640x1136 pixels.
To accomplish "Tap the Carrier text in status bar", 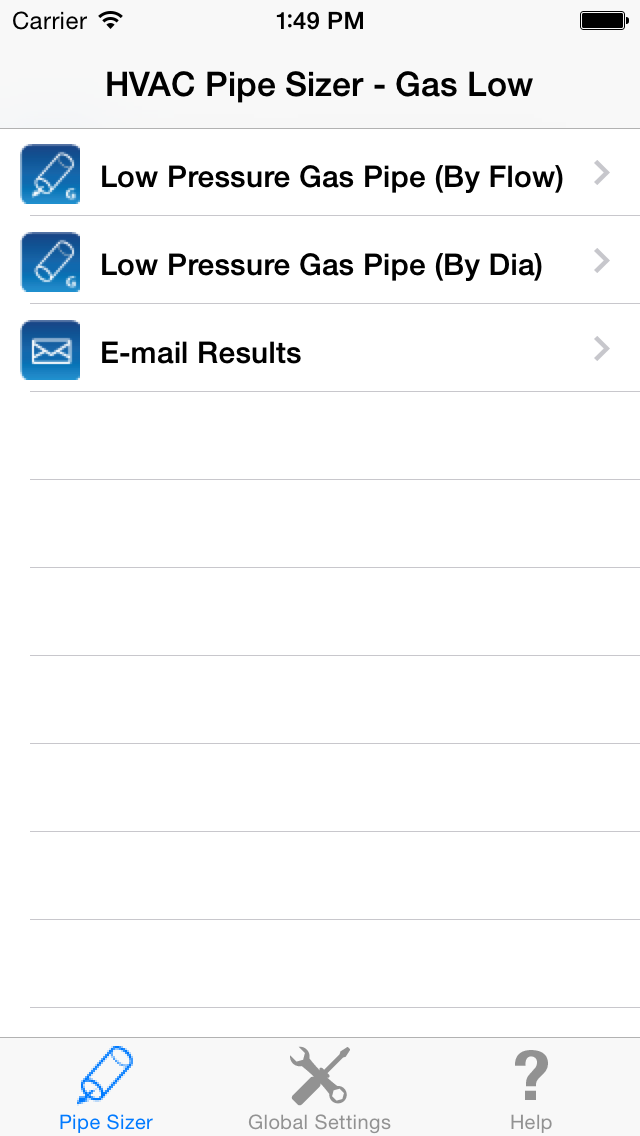I will tap(49, 21).
